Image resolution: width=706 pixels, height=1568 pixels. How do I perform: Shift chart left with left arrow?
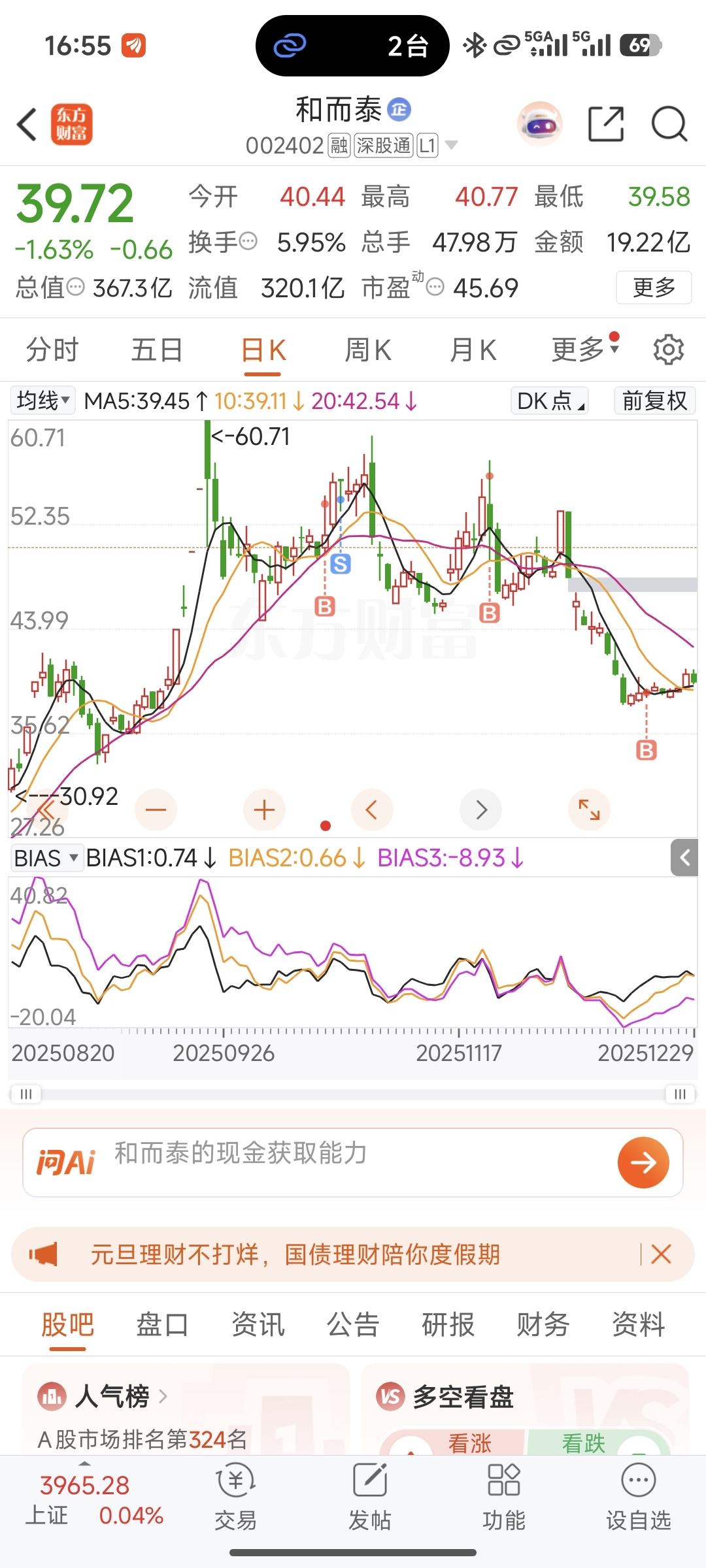tap(372, 810)
